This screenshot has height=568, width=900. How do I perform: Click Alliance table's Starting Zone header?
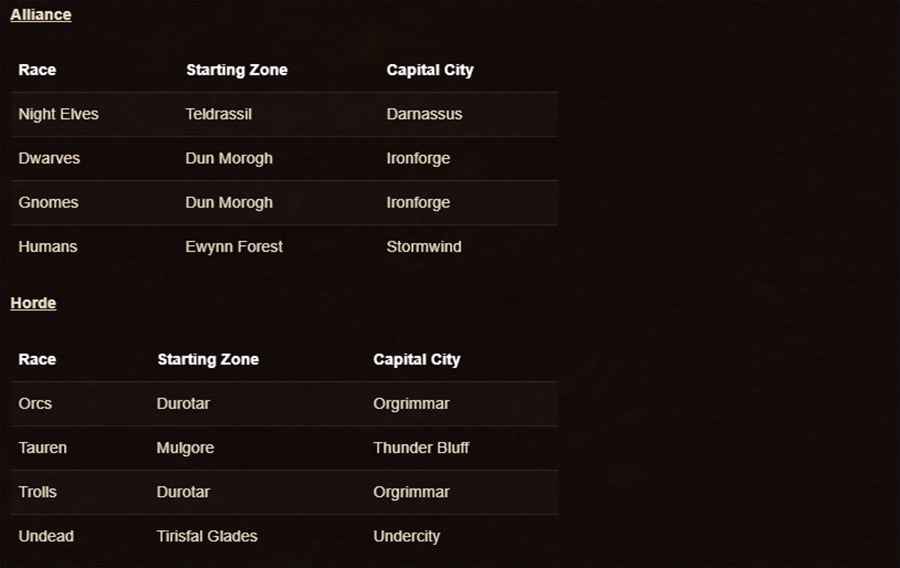click(236, 70)
